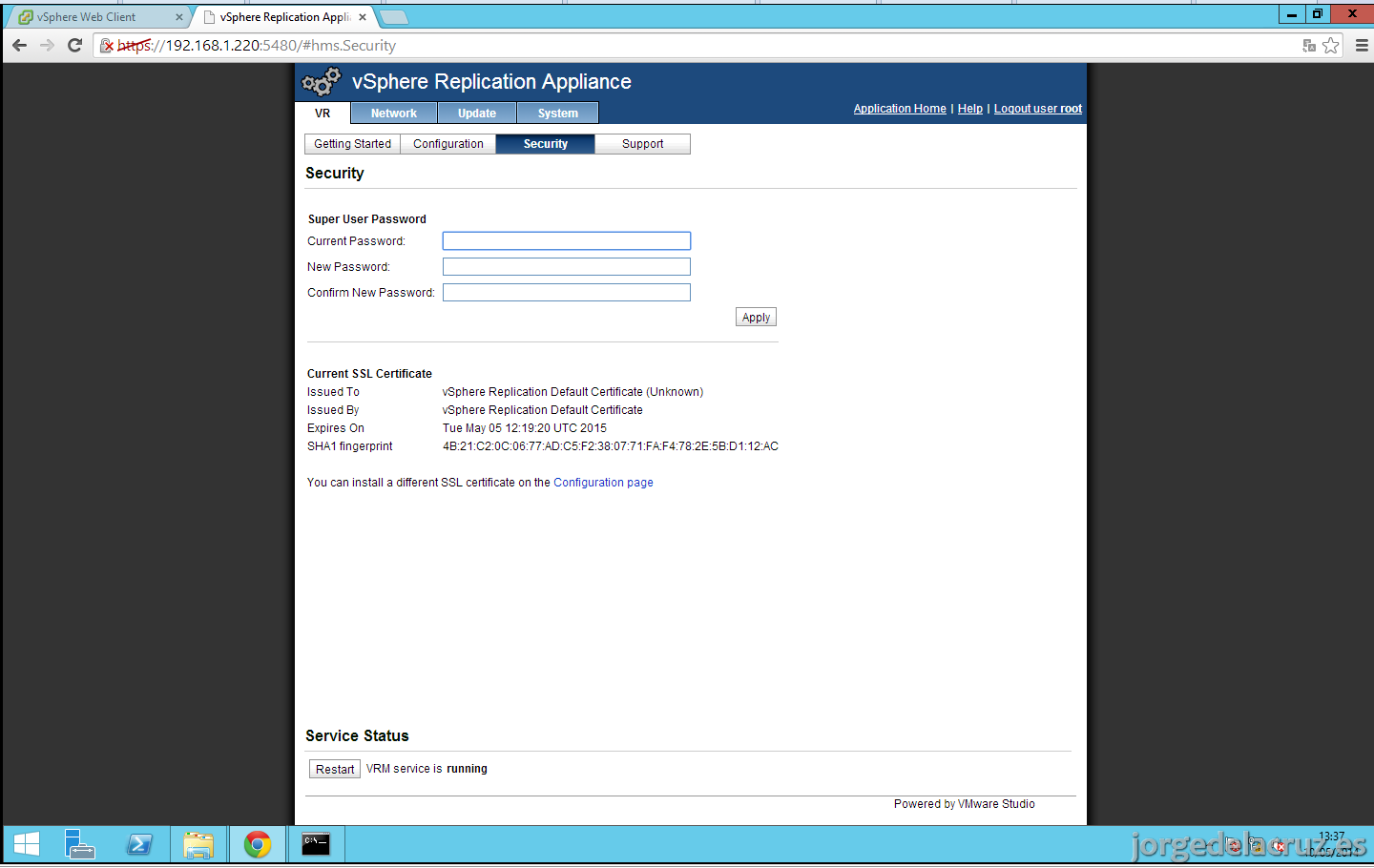The image size is (1374, 868).
Task: Click the 'Super User Password' section label
Action: coord(367,219)
